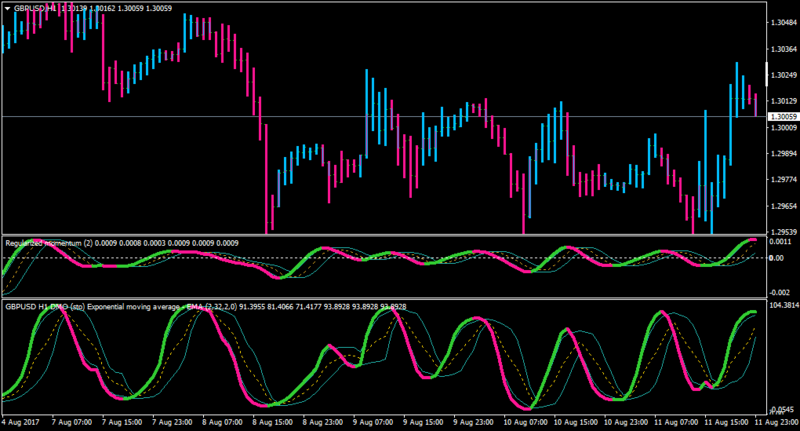Click the 11 Aug 15:00 time label
800x431 pixels.
[x=726, y=422]
